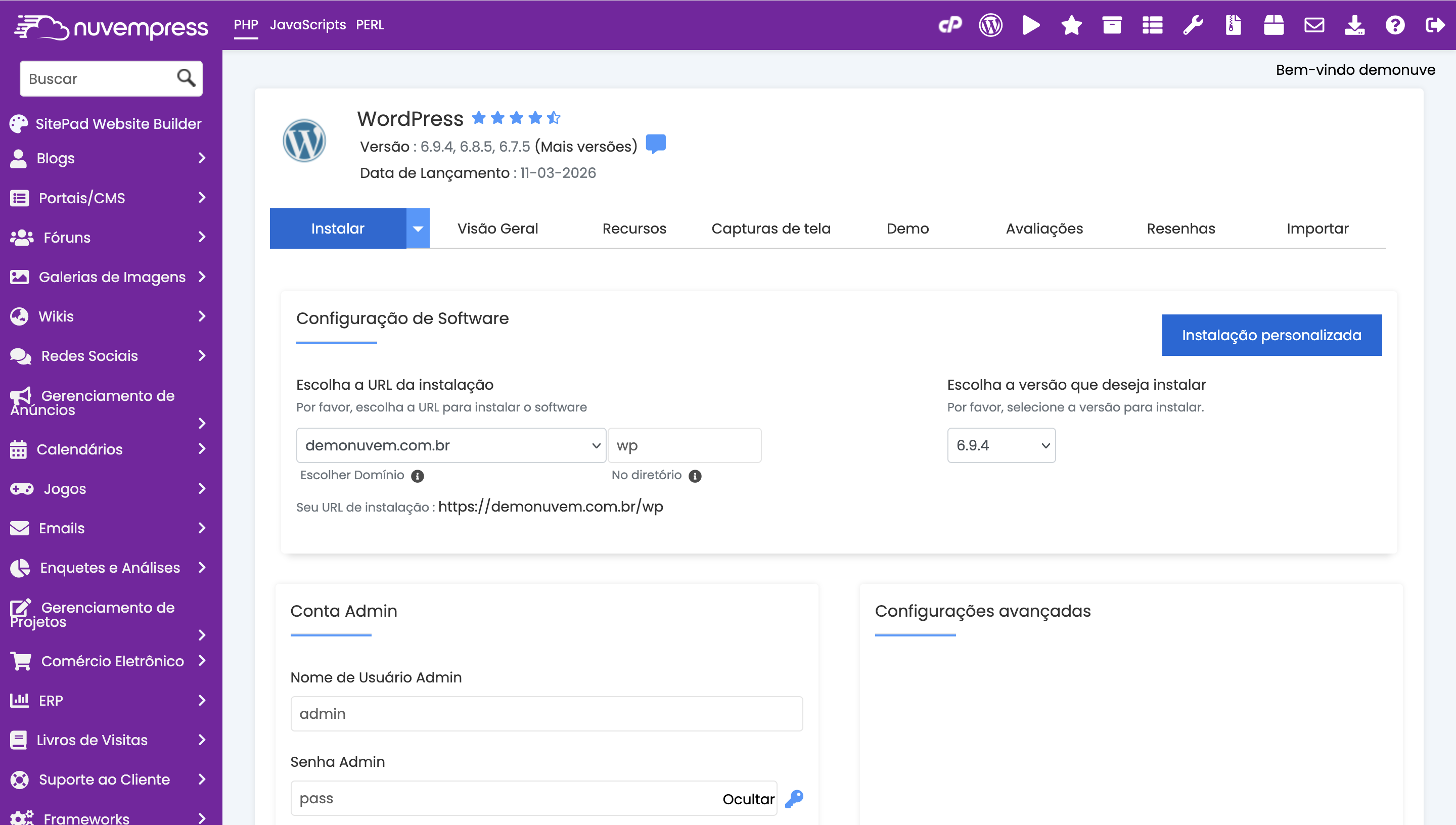Open the help question mark icon

pos(1395,25)
